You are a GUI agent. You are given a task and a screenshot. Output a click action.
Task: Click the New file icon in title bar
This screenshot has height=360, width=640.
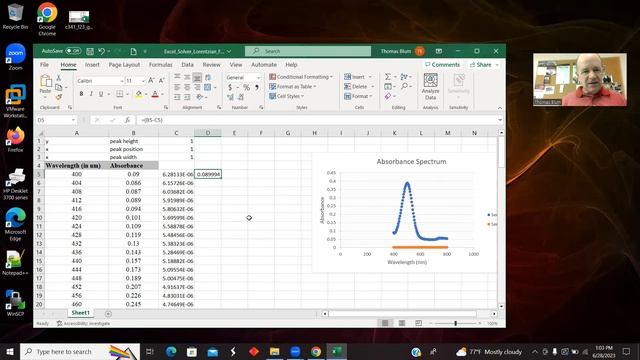pyautogui.click(x=133, y=51)
